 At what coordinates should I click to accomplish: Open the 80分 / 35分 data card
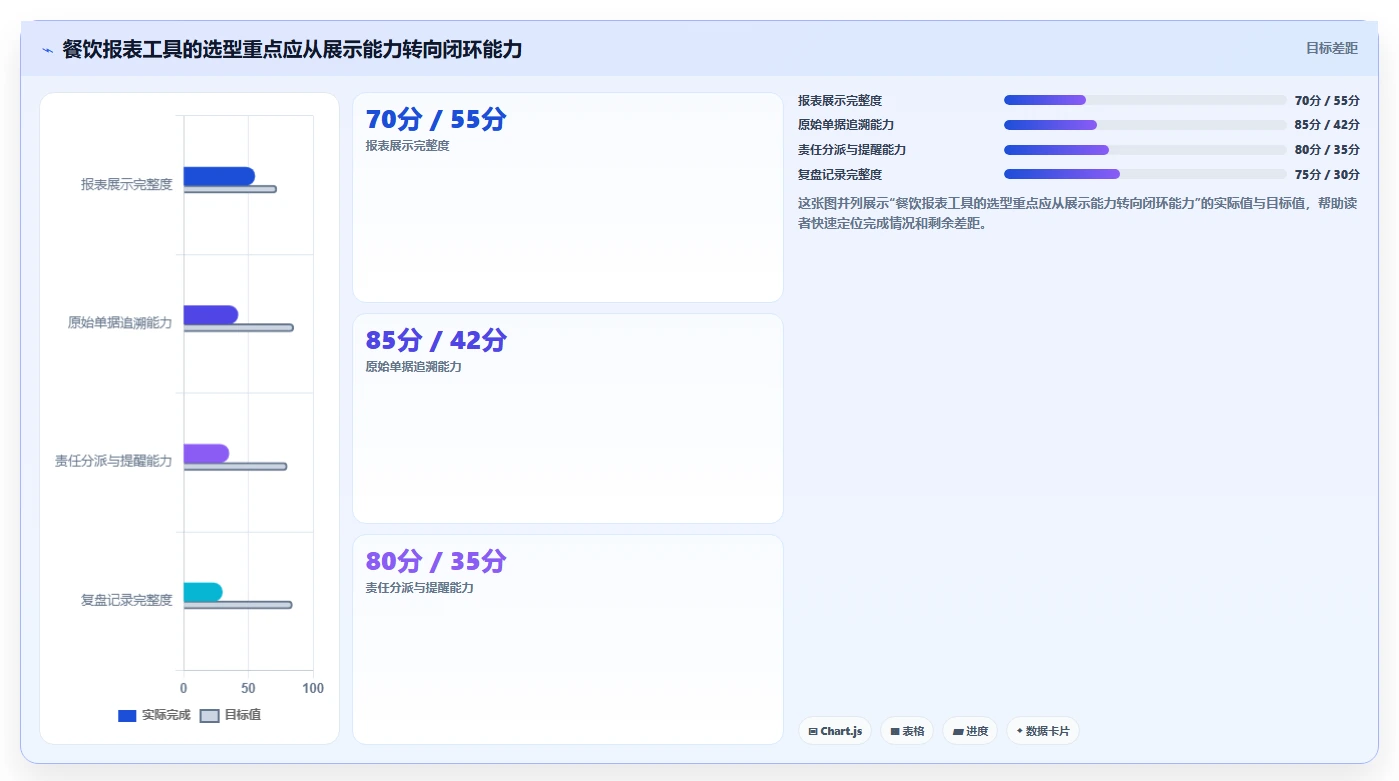(568, 639)
